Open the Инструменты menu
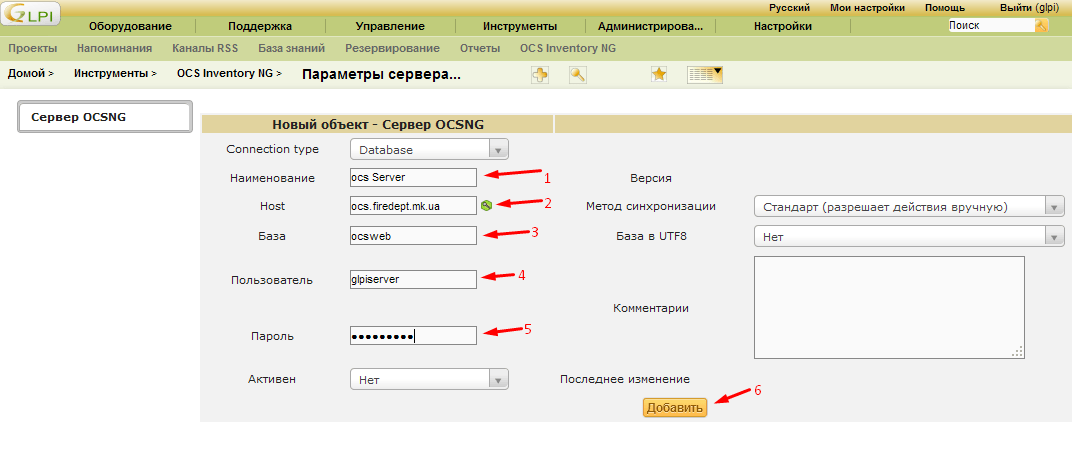Viewport: 1072px width, 469px height. click(x=520, y=27)
